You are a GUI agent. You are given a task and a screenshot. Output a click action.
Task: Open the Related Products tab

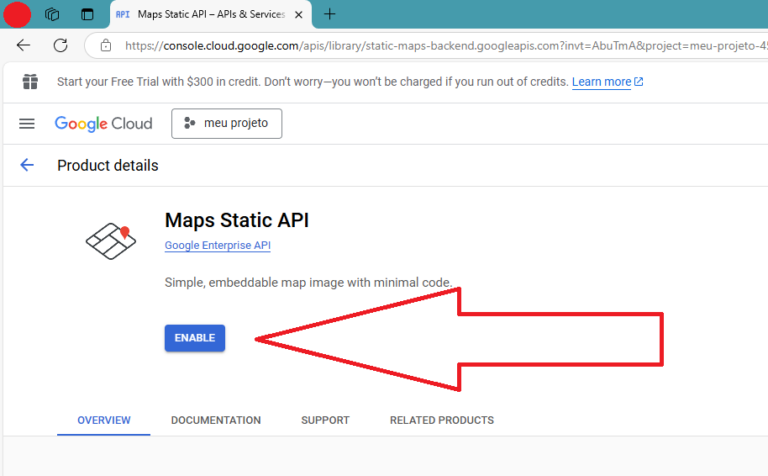click(441, 420)
